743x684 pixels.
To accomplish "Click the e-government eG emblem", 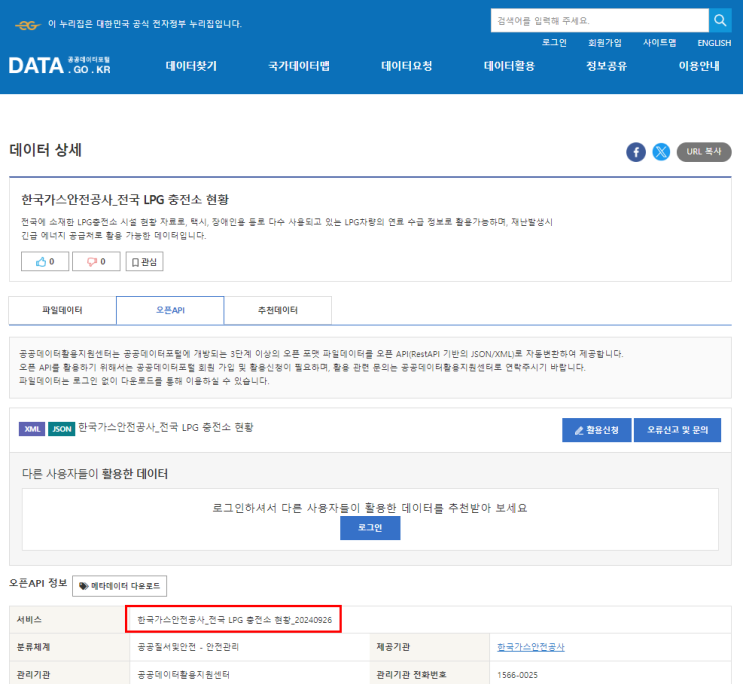I will click(x=27, y=25).
